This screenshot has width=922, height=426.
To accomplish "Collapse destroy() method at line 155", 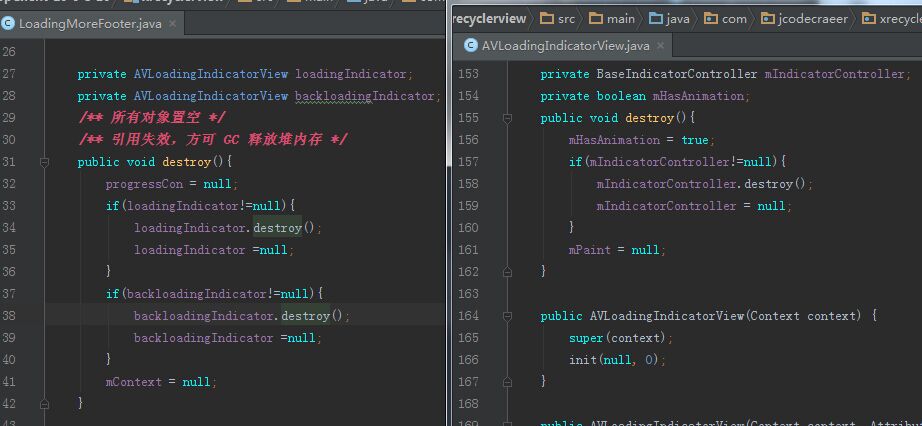I will pos(507,118).
